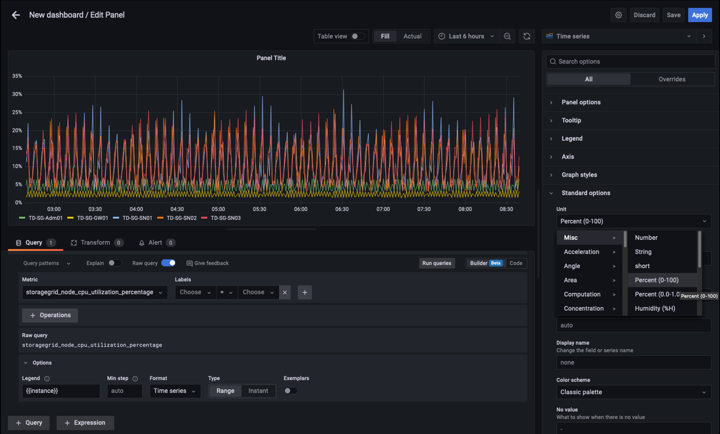This screenshot has width=720, height=434.
Task: Click the zoom out time range icon
Action: coord(507,36)
